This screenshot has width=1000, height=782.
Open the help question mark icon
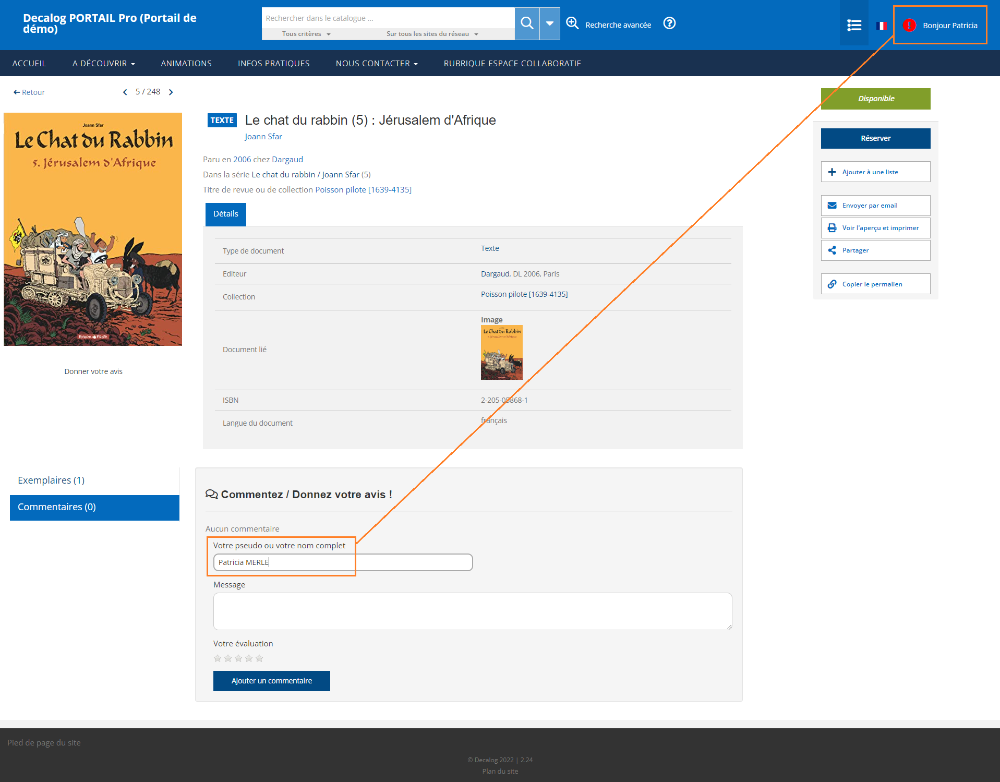pyautogui.click(x=670, y=23)
